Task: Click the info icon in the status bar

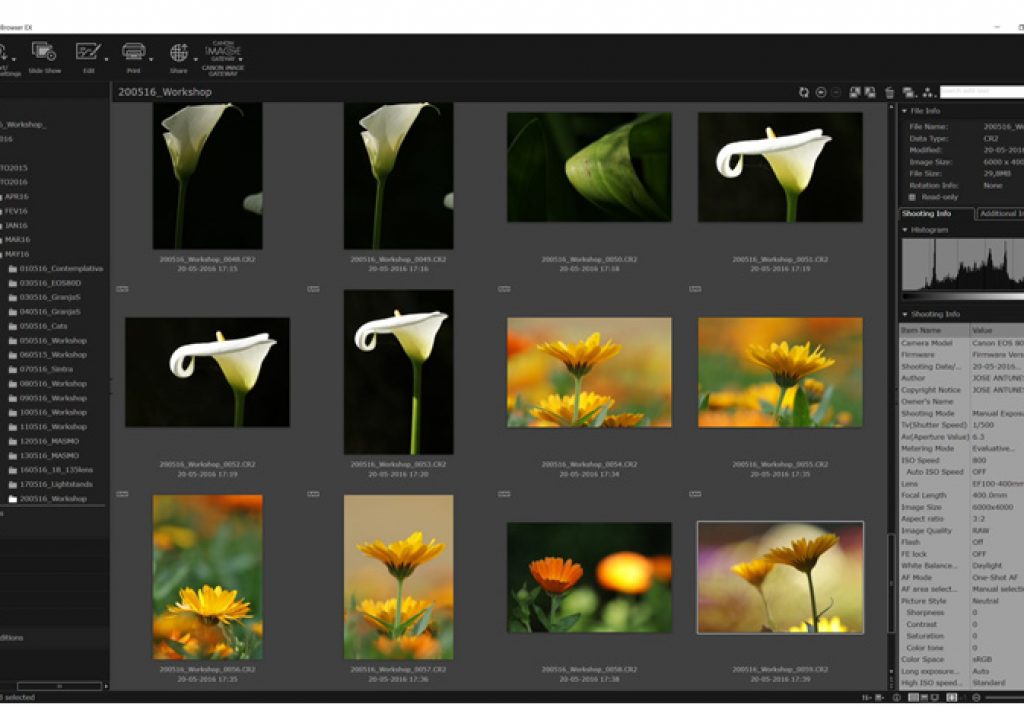Action: [x=897, y=698]
